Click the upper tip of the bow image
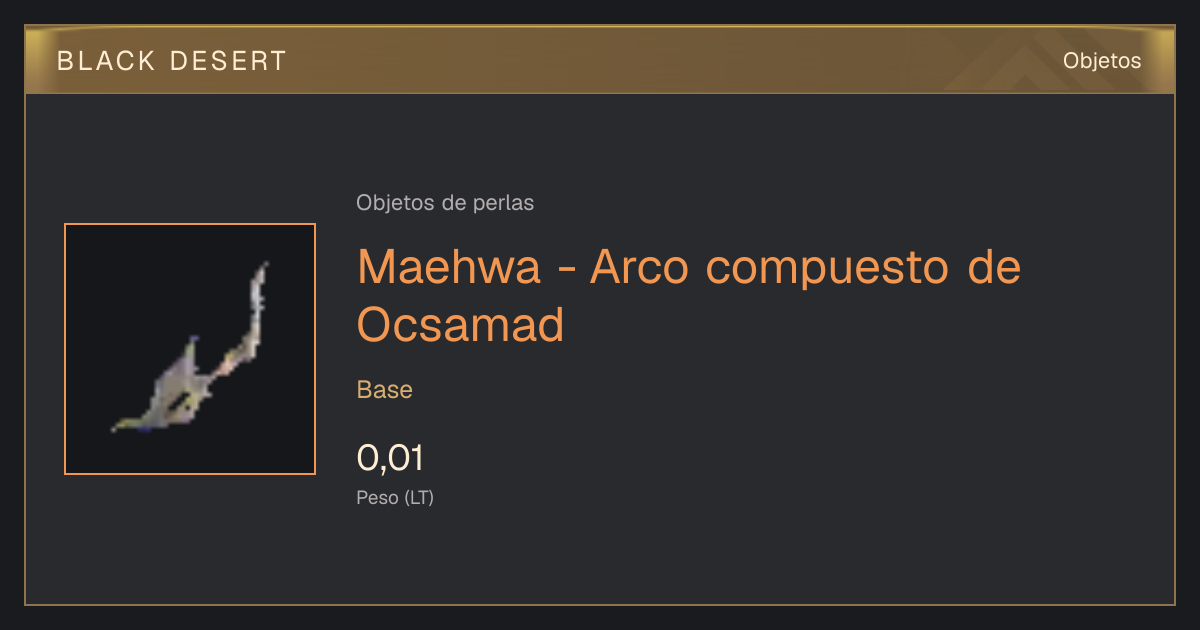Viewport: 1200px width, 630px height. (264, 267)
